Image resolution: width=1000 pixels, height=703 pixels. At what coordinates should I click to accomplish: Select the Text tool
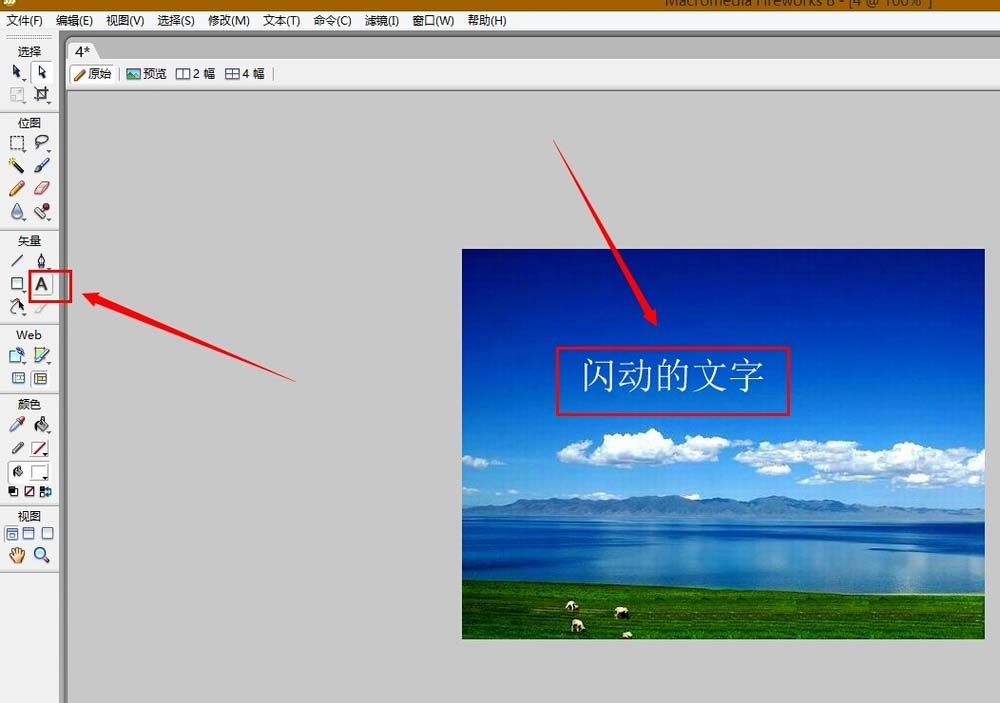point(41,284)
